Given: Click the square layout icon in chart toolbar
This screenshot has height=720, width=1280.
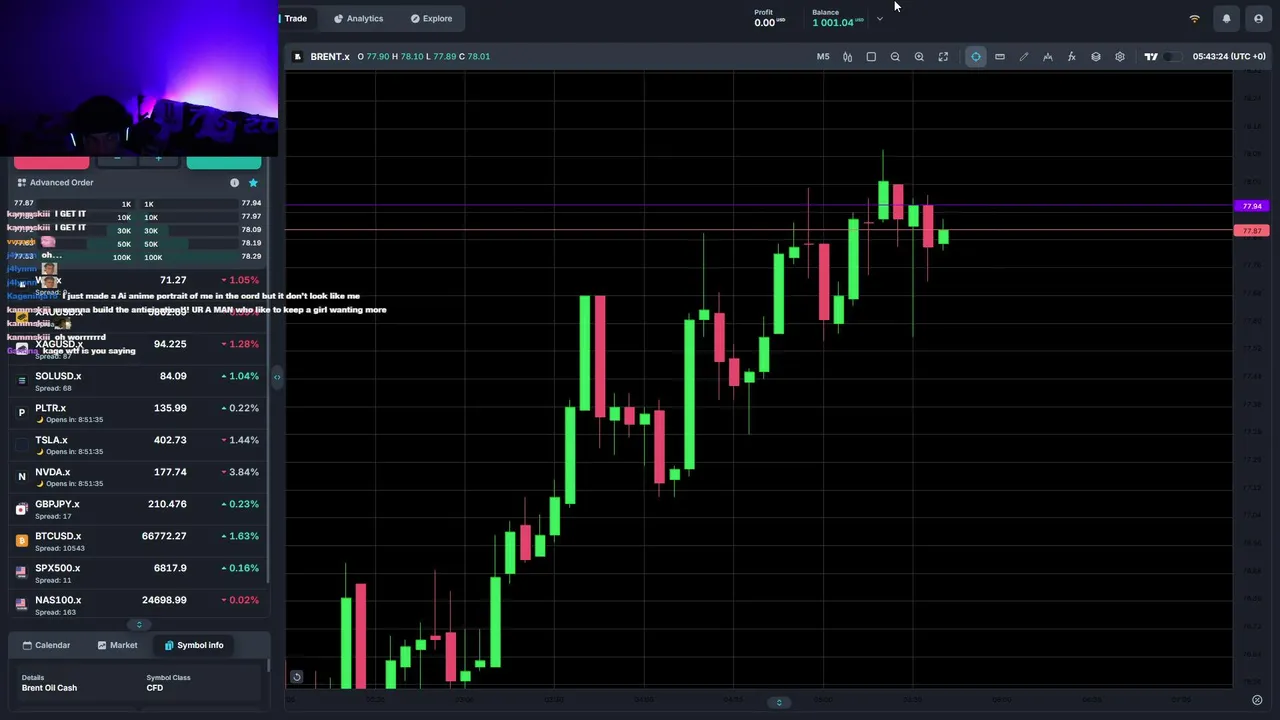Looking at the screenshot, I should pos(871,57).
